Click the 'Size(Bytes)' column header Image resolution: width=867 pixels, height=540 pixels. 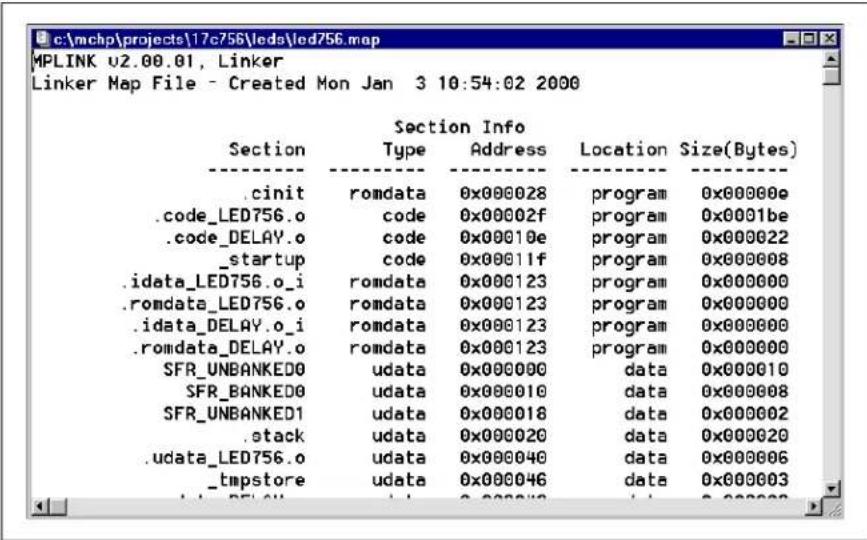click(738, 150)
